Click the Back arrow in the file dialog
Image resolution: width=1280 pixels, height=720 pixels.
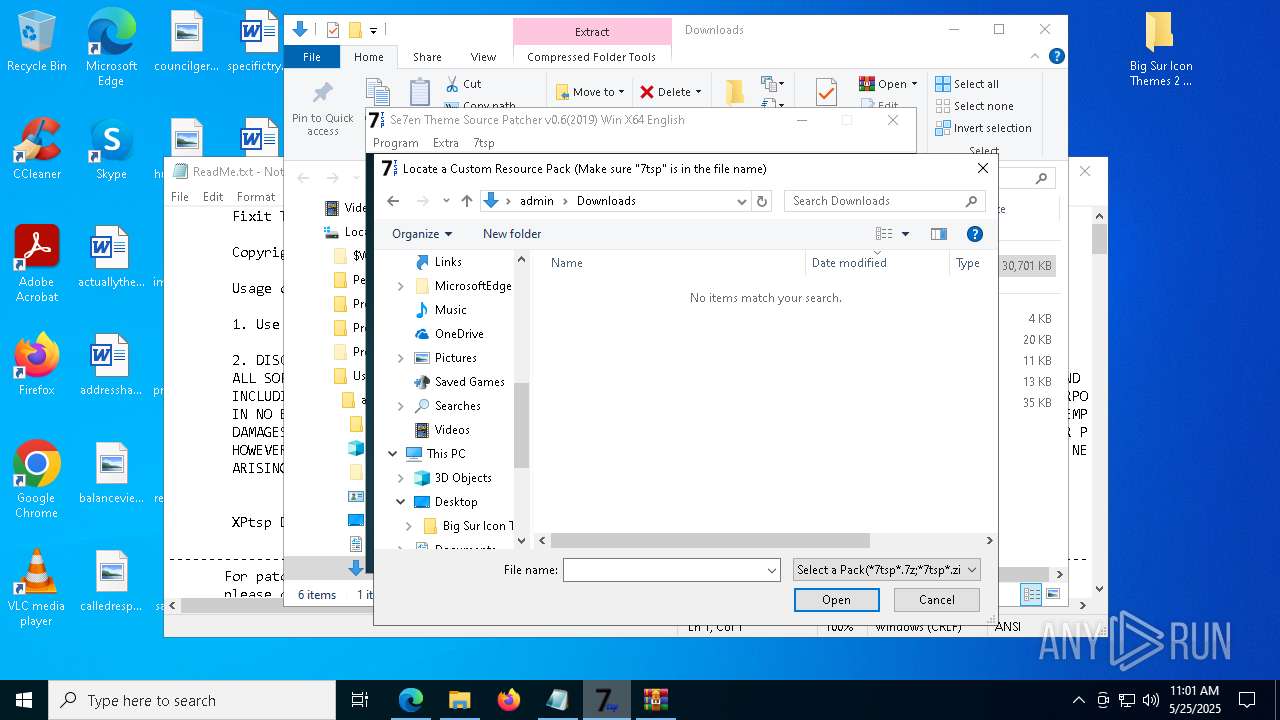click(393, 201)
